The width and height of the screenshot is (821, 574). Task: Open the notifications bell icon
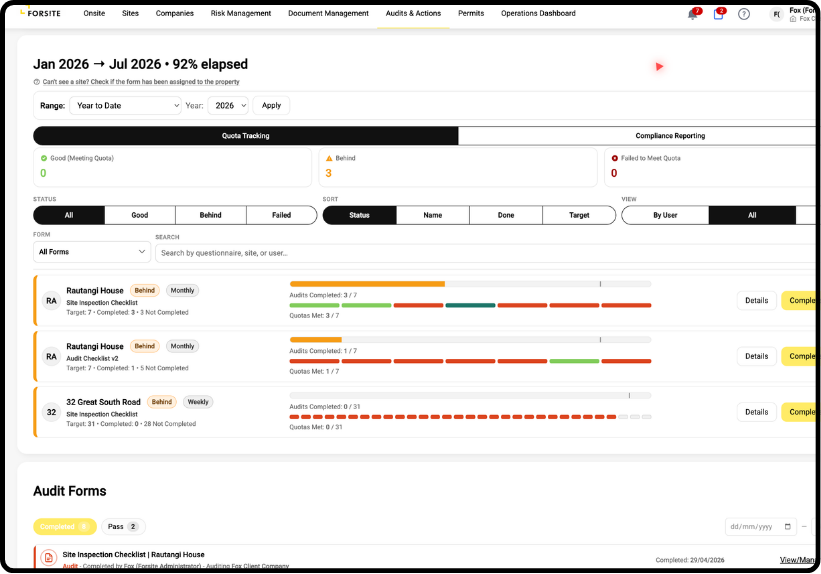(x=692, y=15)
